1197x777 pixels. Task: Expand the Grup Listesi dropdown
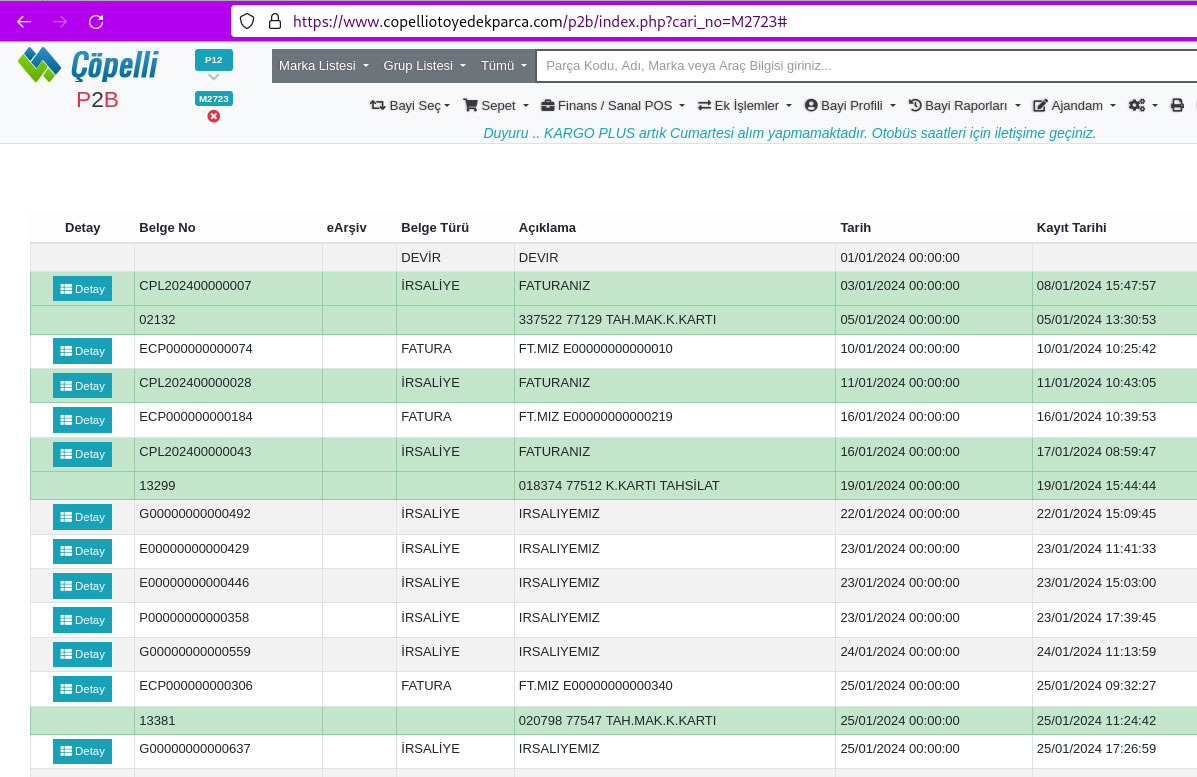click(x=424, y=66)
